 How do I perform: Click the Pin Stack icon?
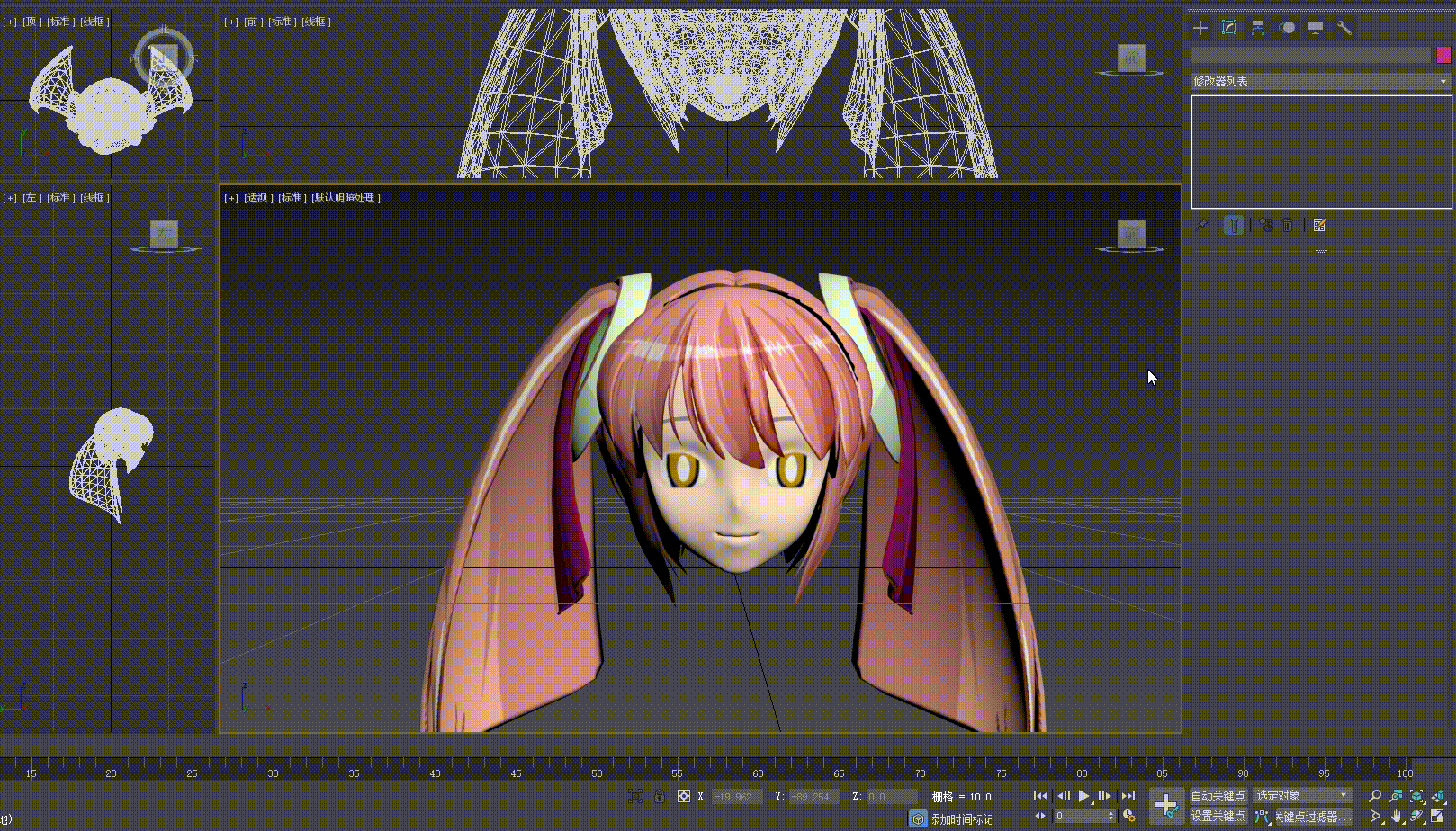point(1201,225)
